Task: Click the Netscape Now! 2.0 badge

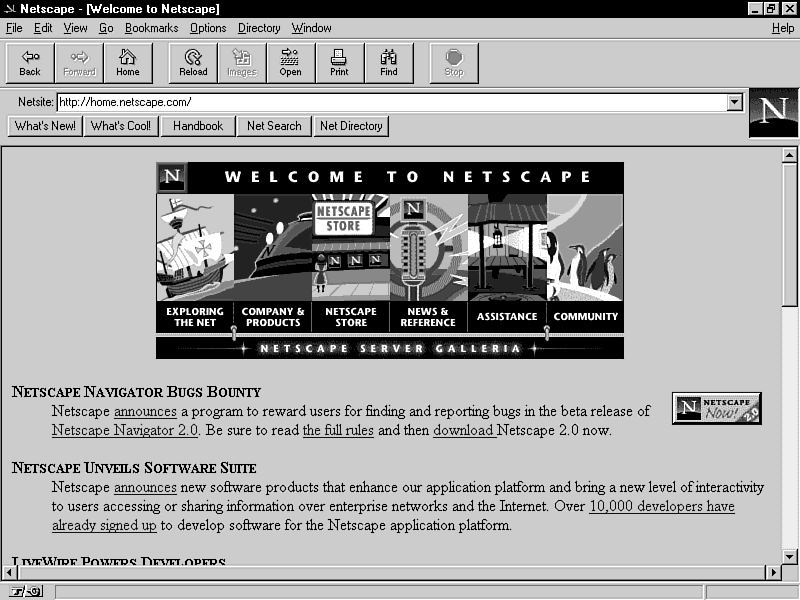Action: [716, 408]
